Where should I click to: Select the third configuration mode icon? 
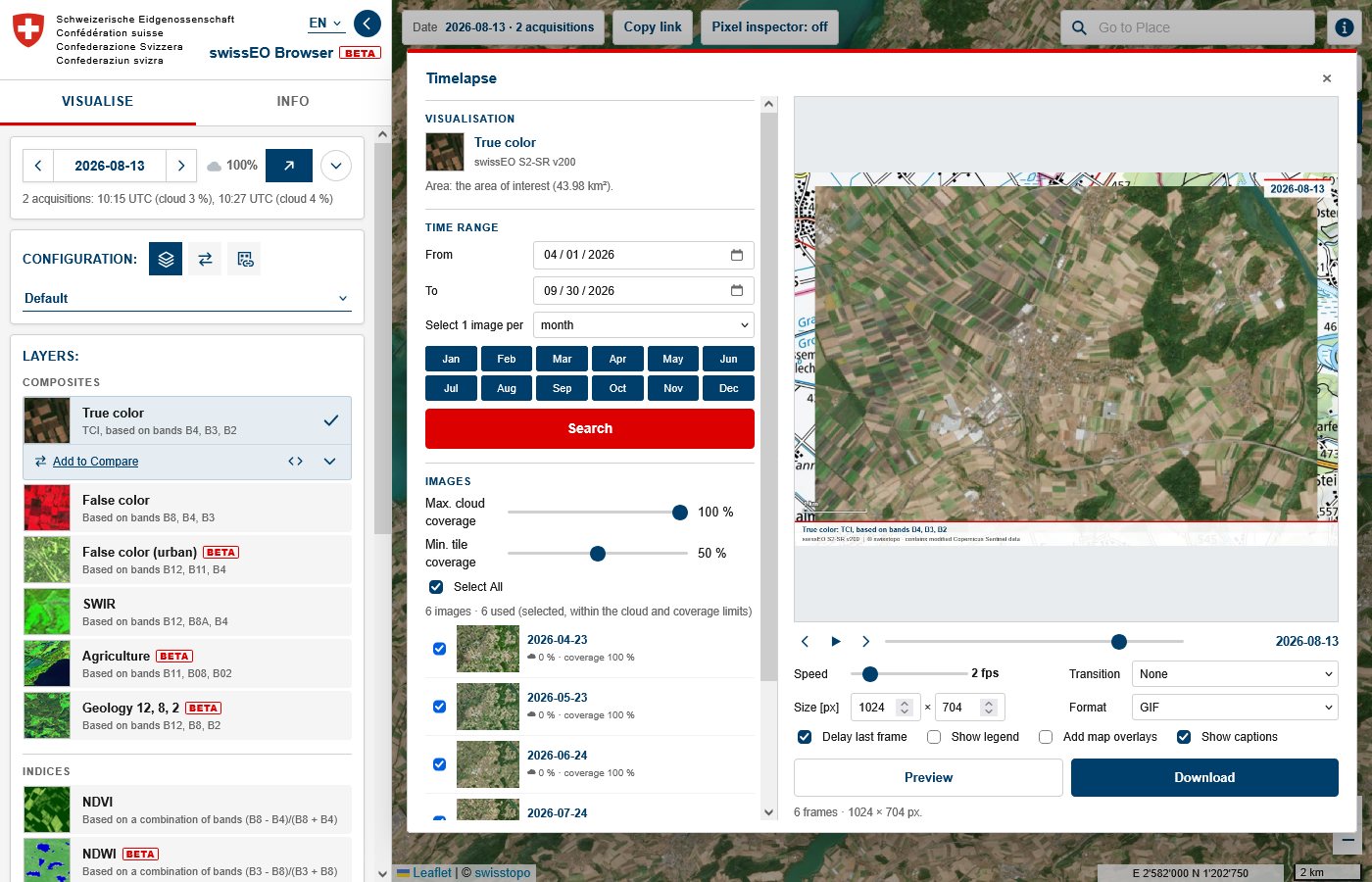[245, 259]
